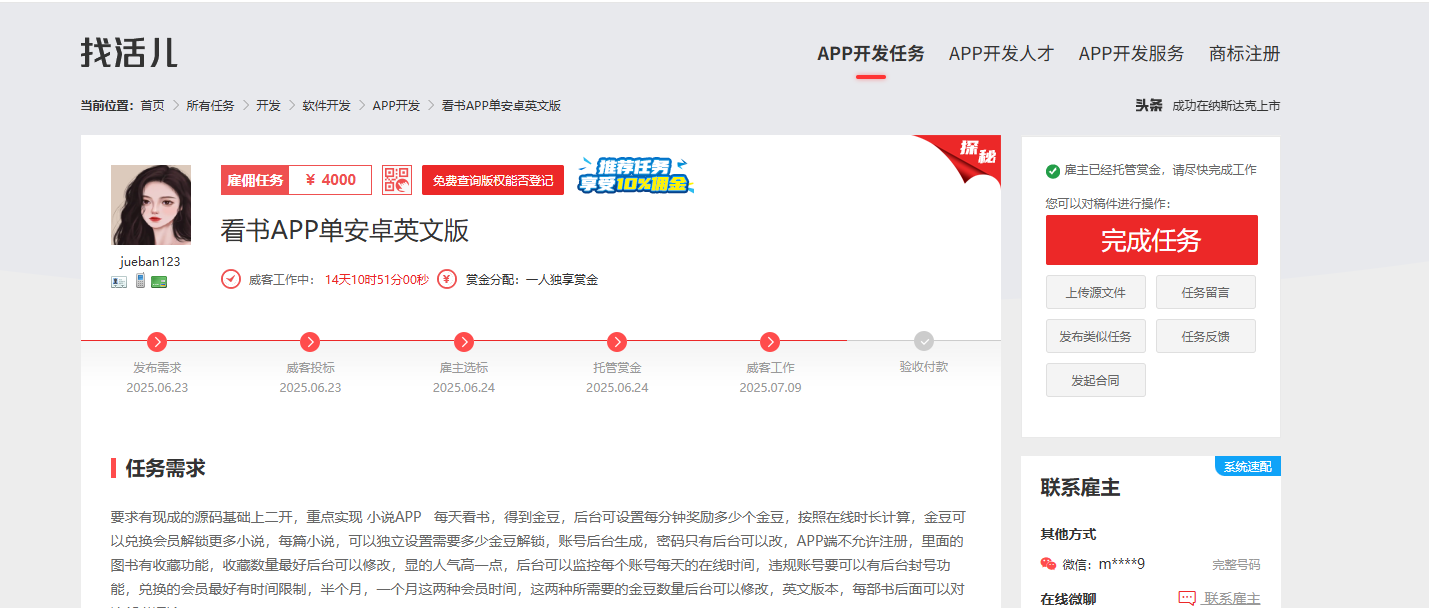Click the 上传源文件 button
This screenshot has width=1429, height=608.
1095,292
